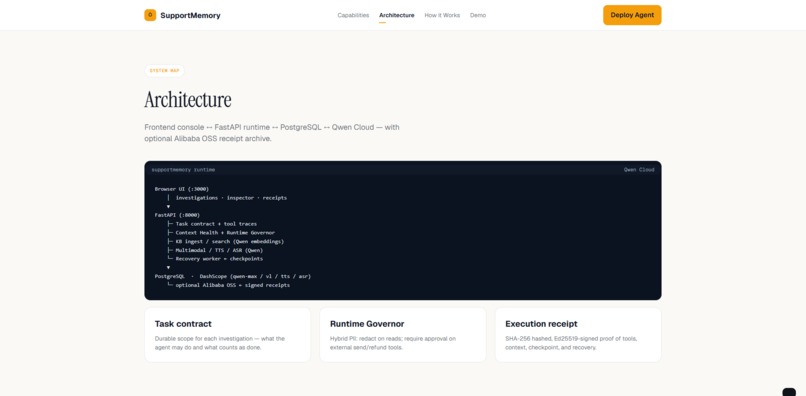Click the 'Task contract + tool traces' line
Viewport: 806px width, 396px height.
coord(216,224)
